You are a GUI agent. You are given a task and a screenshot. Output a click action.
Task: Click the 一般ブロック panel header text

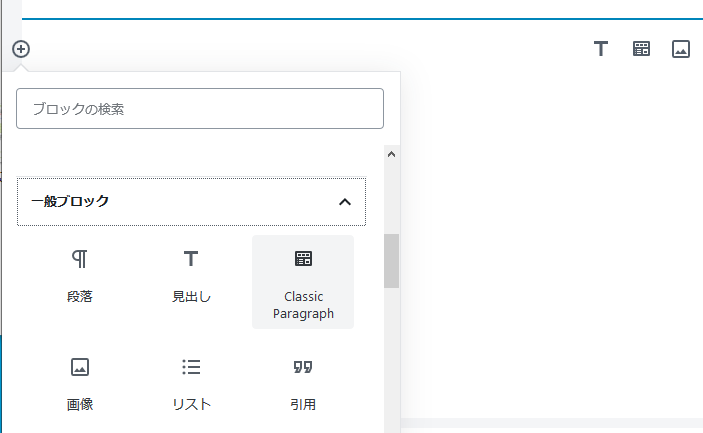[x=70, y=202]
